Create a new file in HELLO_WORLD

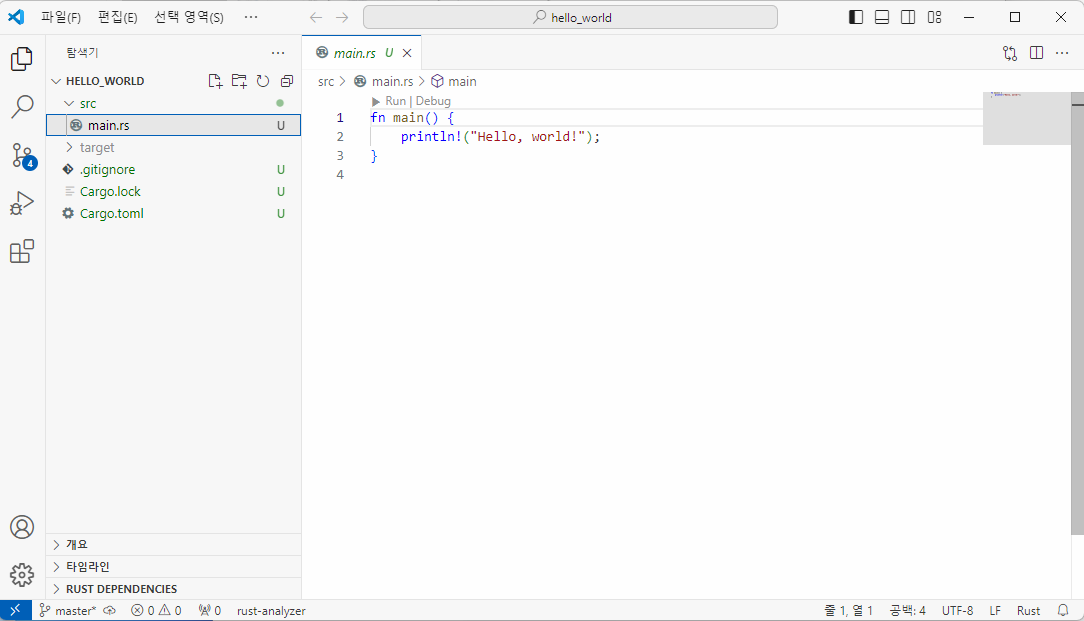(215, 81)
